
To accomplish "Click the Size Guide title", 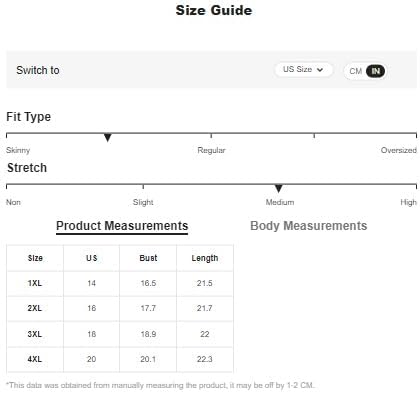I will [214, 10].
